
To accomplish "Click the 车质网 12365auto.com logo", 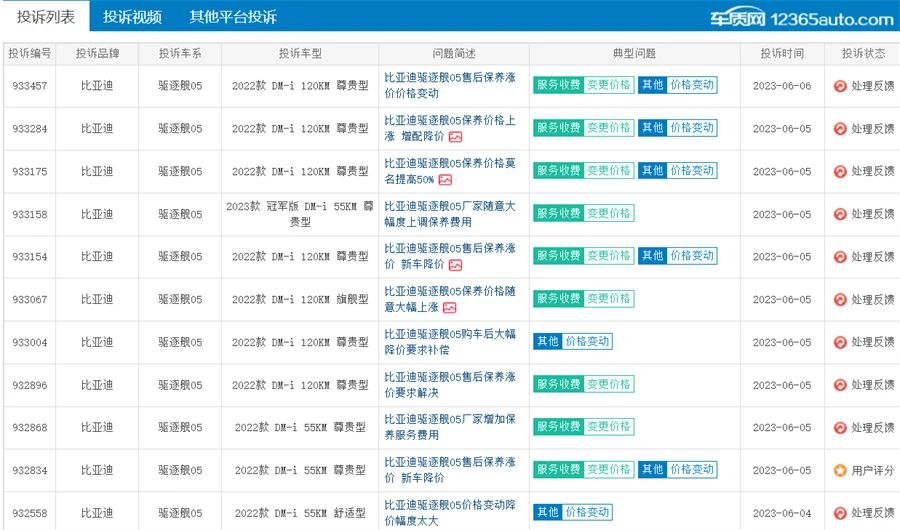I will tap(801, 18).
